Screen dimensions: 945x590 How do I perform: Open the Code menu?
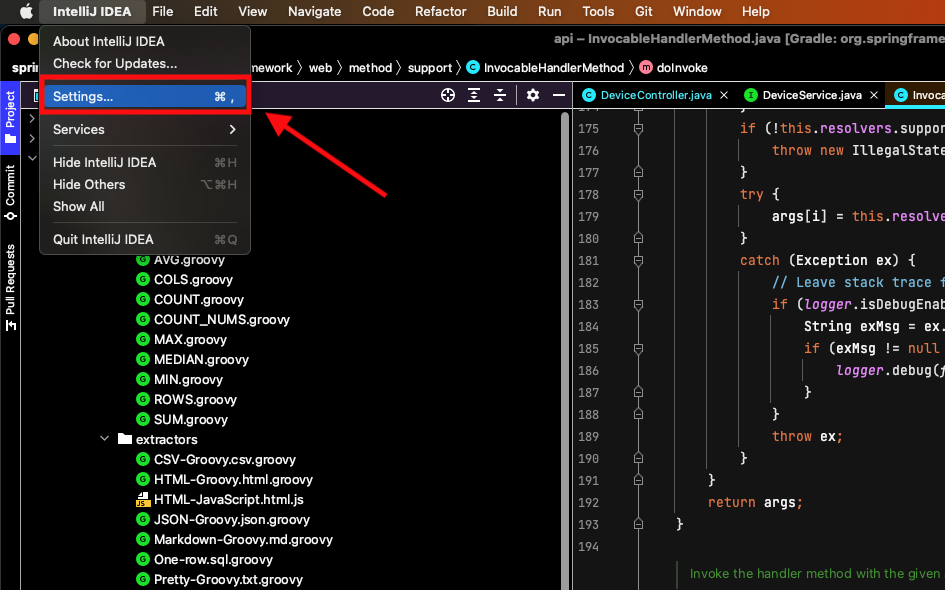click(378, 11)
